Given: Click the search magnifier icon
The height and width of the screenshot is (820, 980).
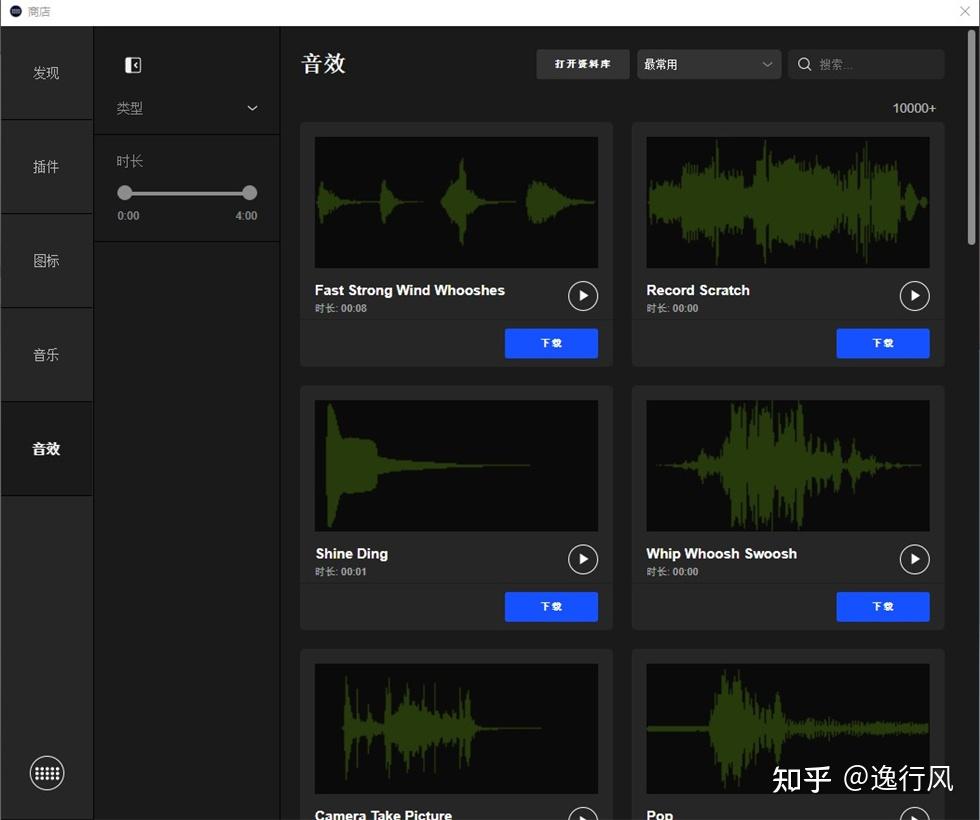Looking at the screenshot, I should [804, 64].
